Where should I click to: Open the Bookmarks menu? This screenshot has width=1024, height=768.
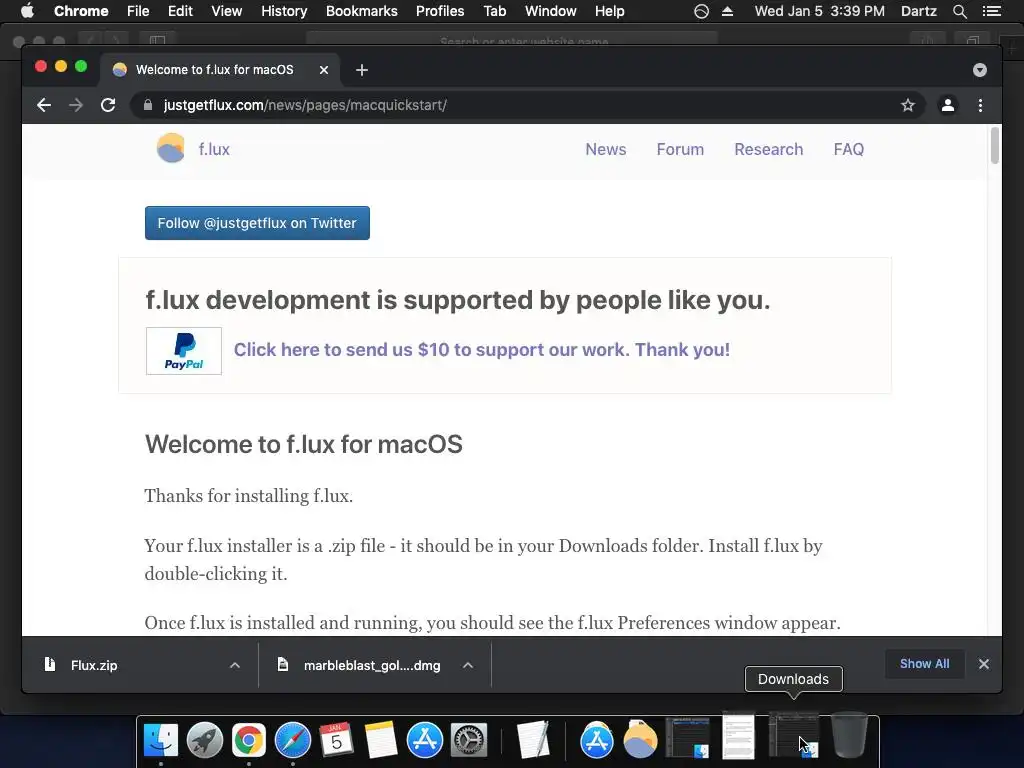click(362, 11)
